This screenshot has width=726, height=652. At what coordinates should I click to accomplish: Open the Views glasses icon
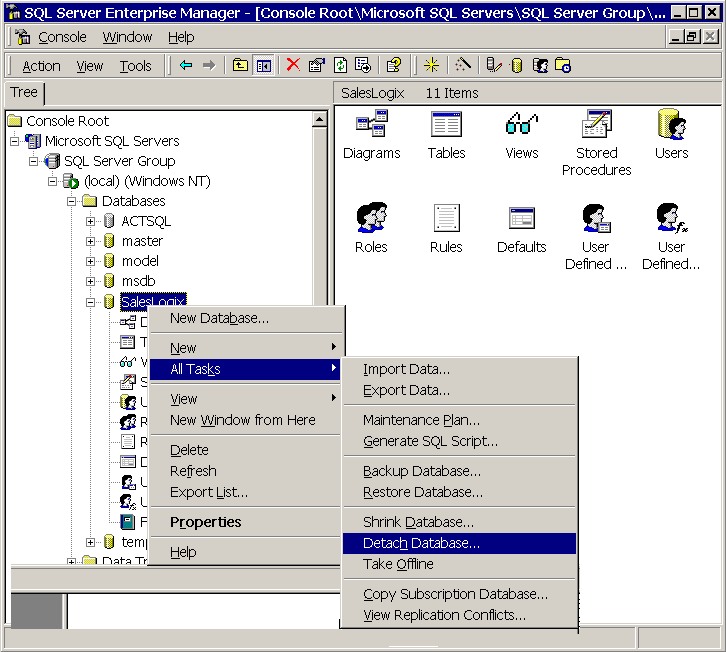(x=522, y=124)
